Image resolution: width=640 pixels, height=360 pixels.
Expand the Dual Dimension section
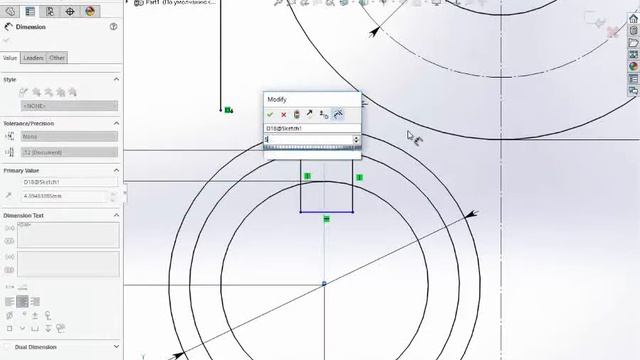pos(116,347)
